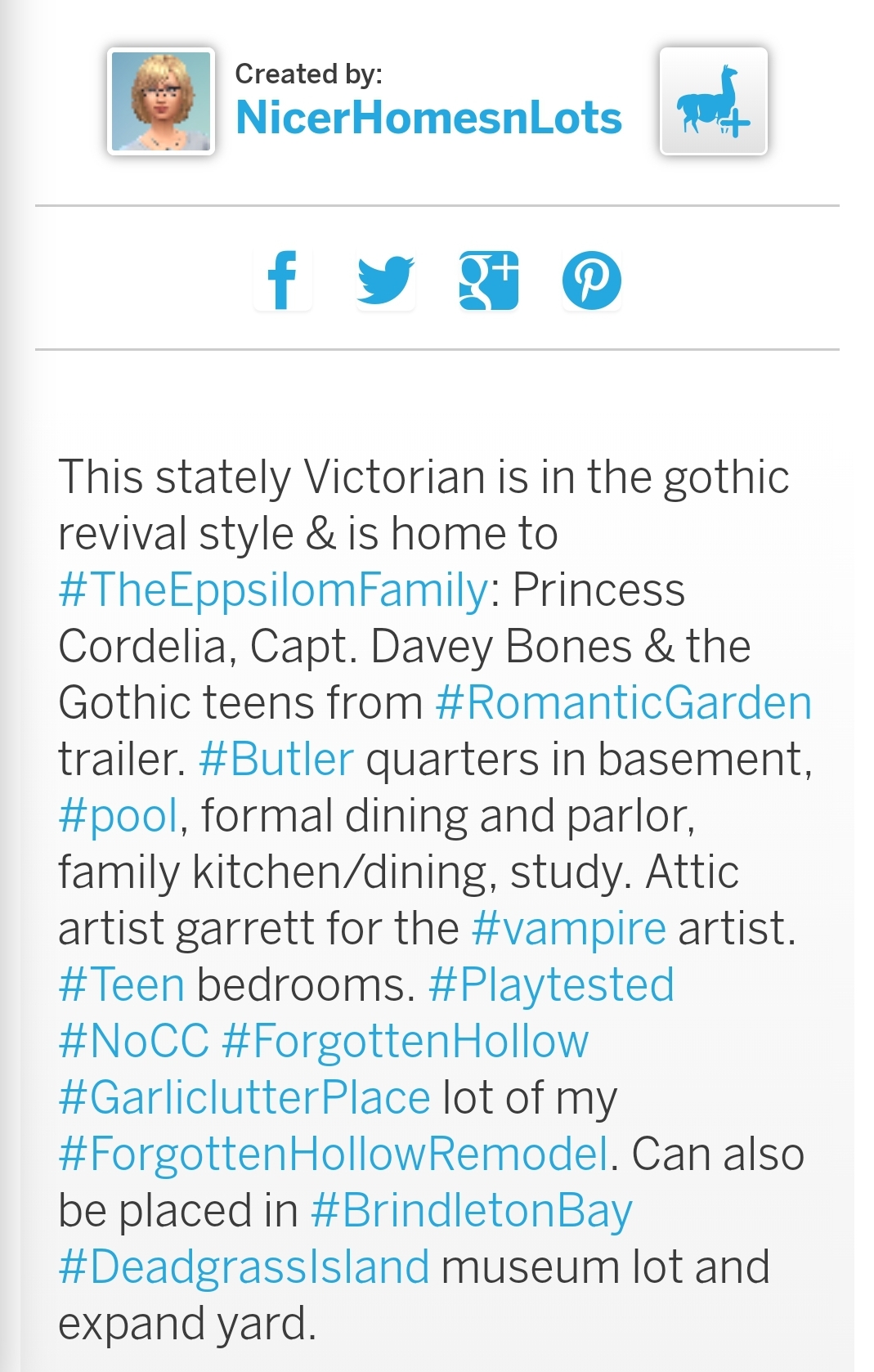Screen dimensions: 874x1372
Task: Share on Google Plus
Action: click(x=489, y=280)
